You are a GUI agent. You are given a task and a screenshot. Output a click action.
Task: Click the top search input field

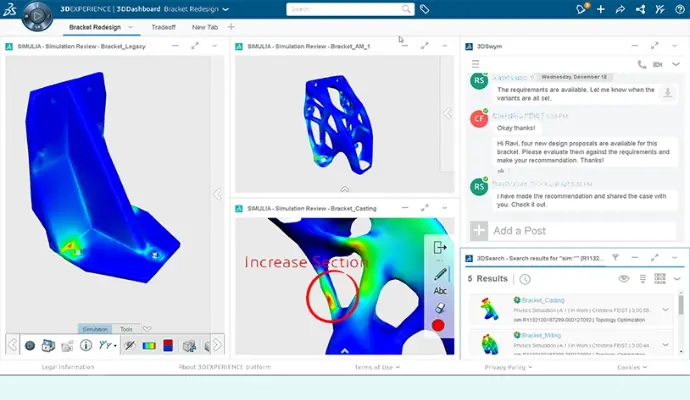point(343,9)
